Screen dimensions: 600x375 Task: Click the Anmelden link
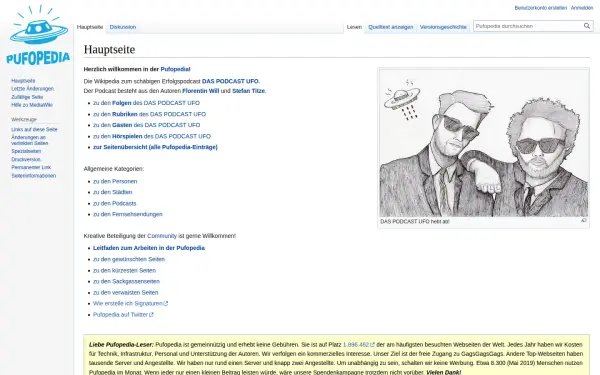pos(582,8)
